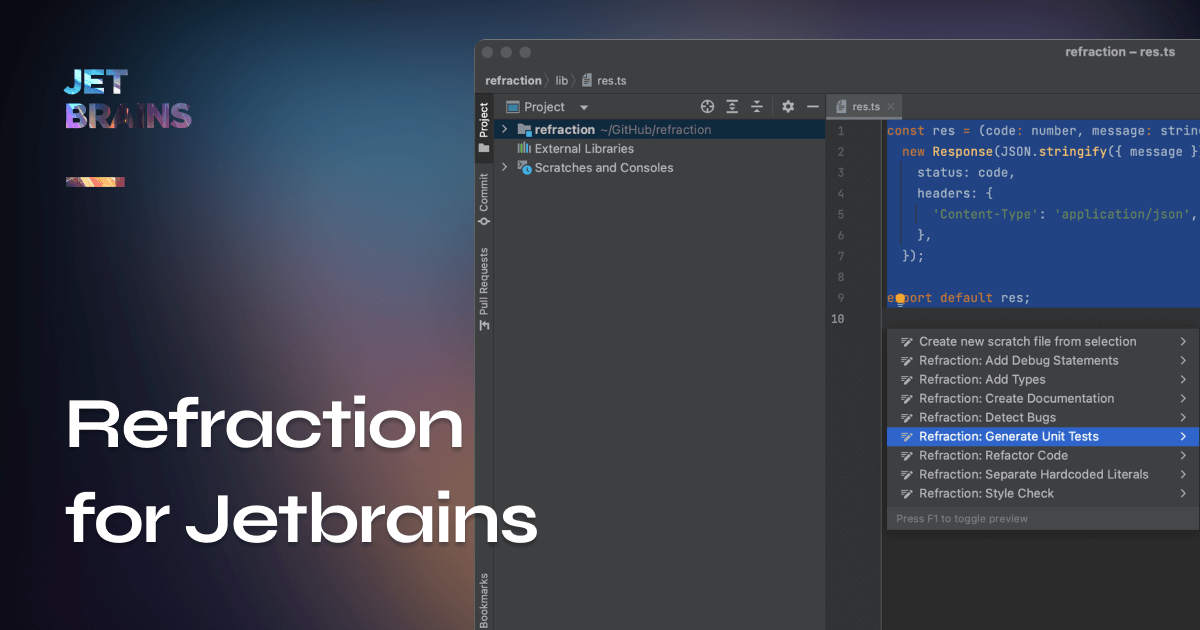Viewport: 1200px width, 630px height.
Task: Open the Commit tool window icon
Action: click(x=484, y=200)
